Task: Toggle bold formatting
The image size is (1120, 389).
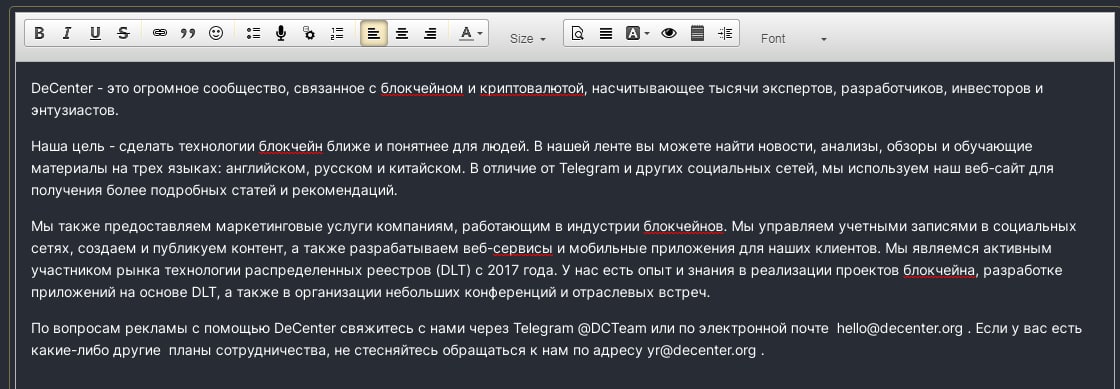Action: [39, 34]
